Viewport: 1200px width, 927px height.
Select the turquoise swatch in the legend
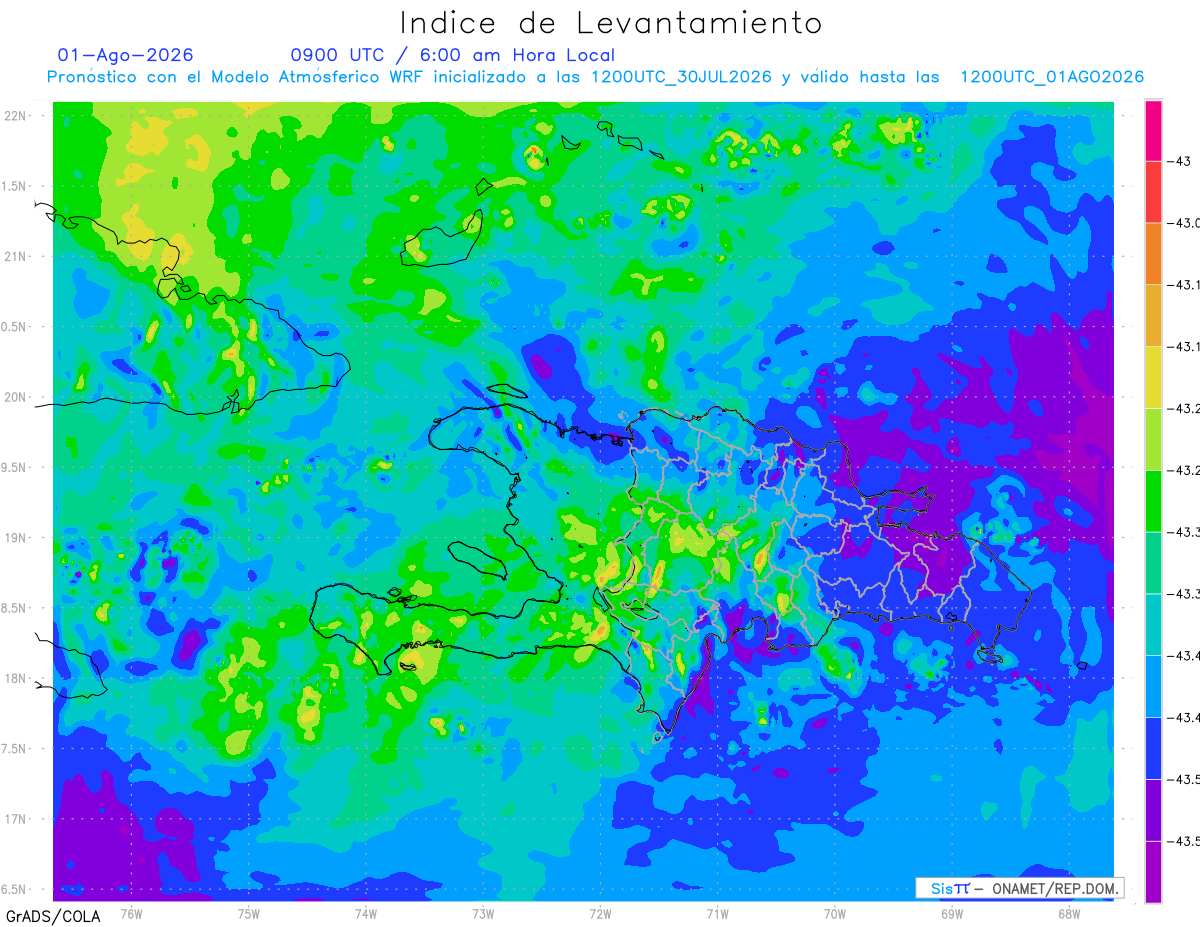pos(1153,624)
